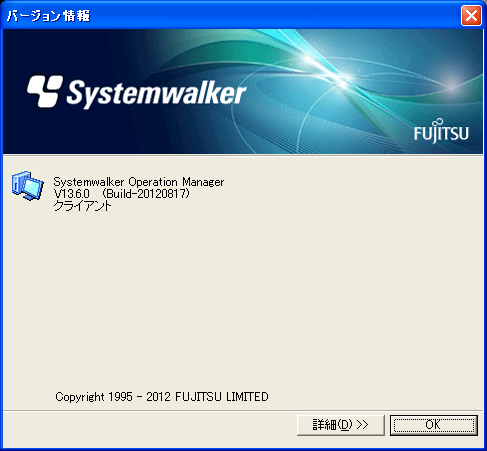
Task: Click the 'V13.6.0 (Build-20120817)' version text
Action: (x=121, y=194)
